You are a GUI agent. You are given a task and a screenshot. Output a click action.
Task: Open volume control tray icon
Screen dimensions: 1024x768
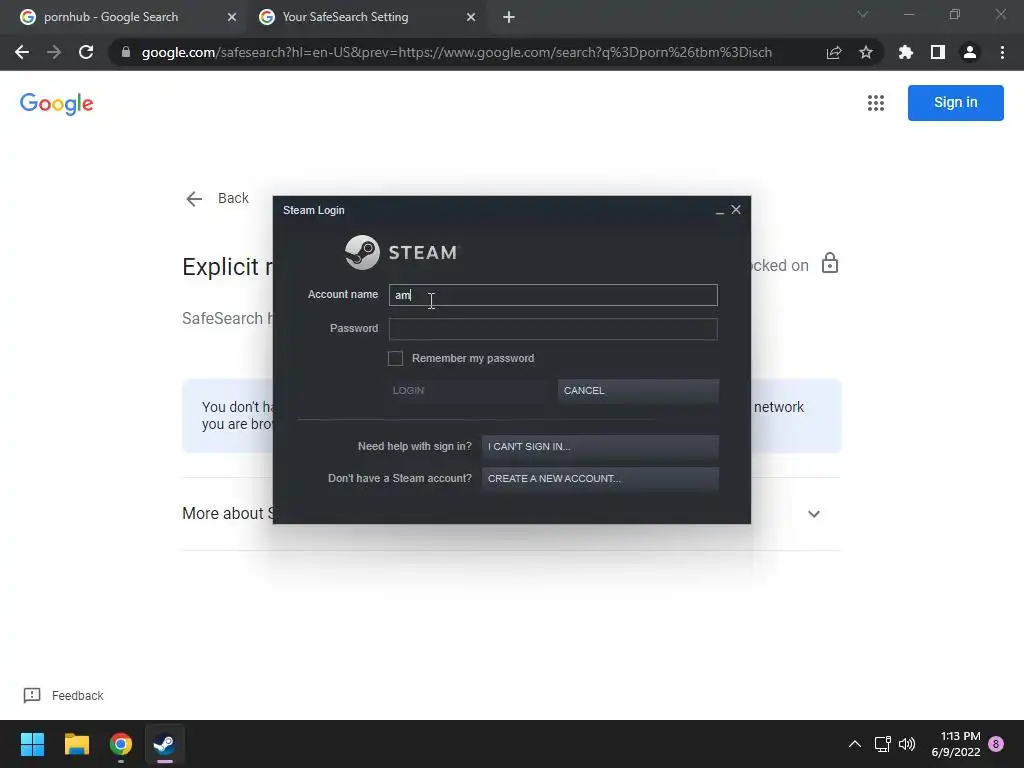[907, 744]
